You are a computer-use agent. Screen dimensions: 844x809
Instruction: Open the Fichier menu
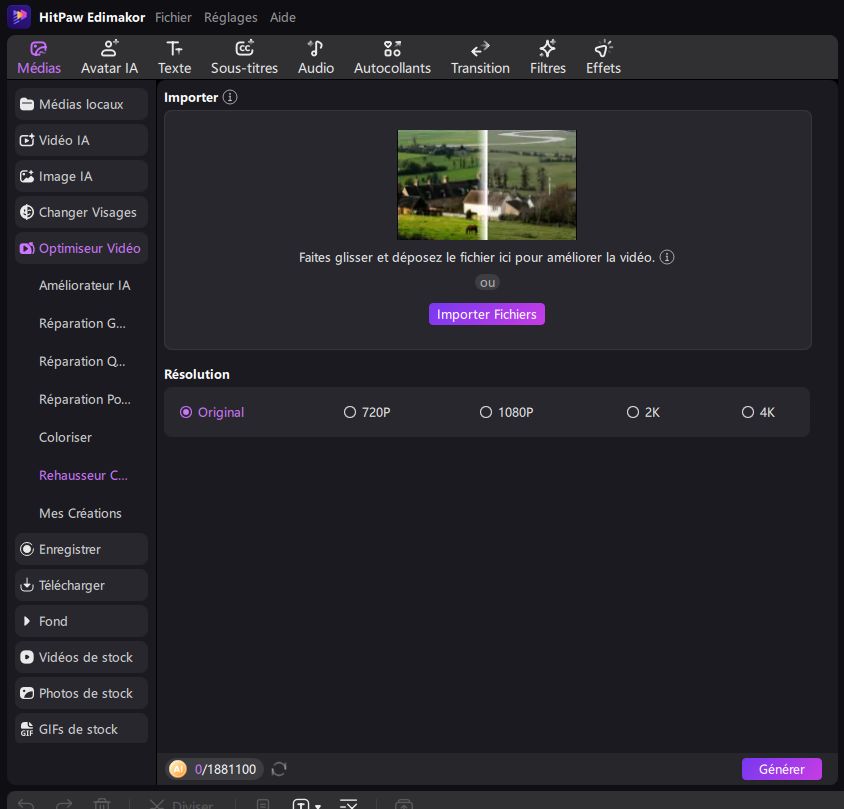[173, 17]
